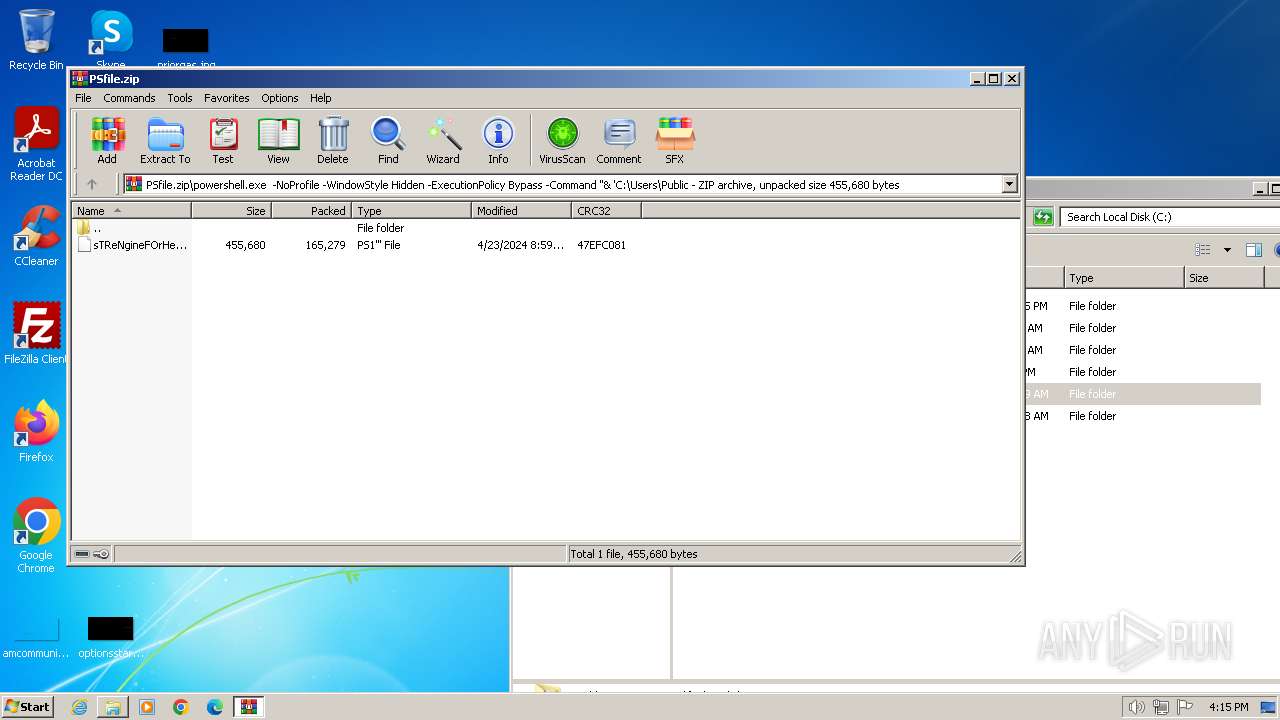
Task: Open FileZilla Client shortcut
Action: (36, 333)
